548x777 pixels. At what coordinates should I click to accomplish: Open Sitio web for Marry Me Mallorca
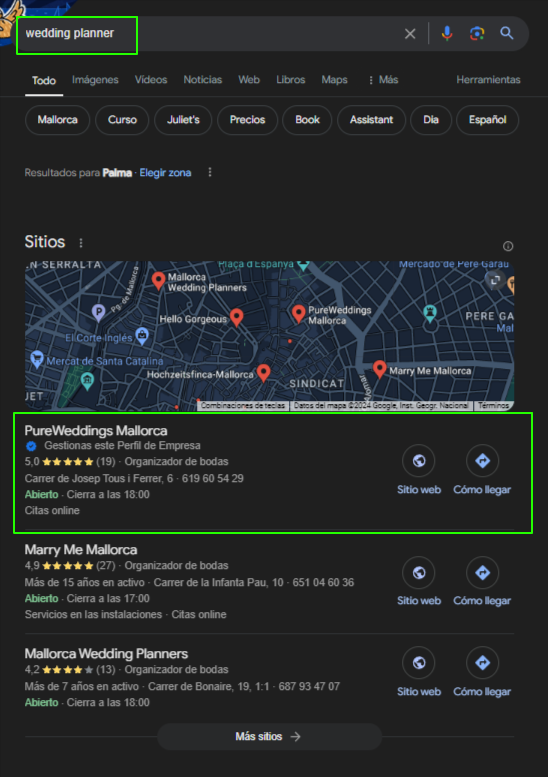419,581
